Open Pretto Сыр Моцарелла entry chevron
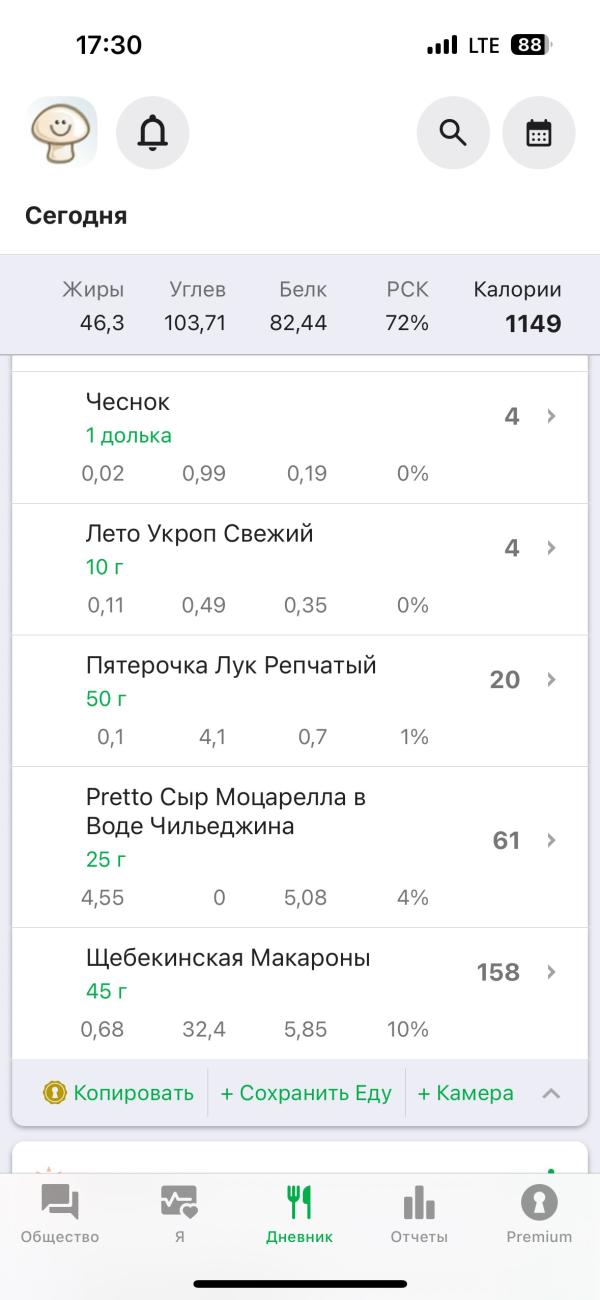The width and height of the screenshot is (600, 1300). [x=551, y=840]
